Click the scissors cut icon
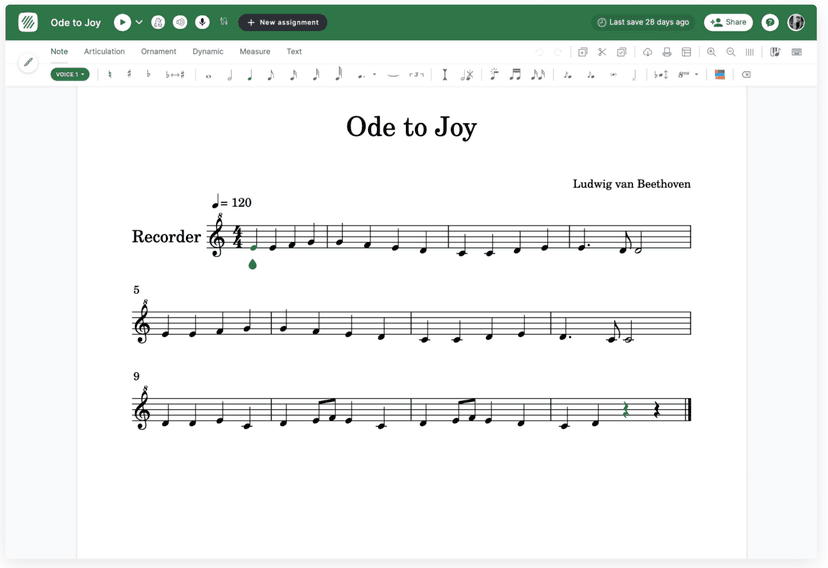This screenshot has height=568, width=828. 602,52
